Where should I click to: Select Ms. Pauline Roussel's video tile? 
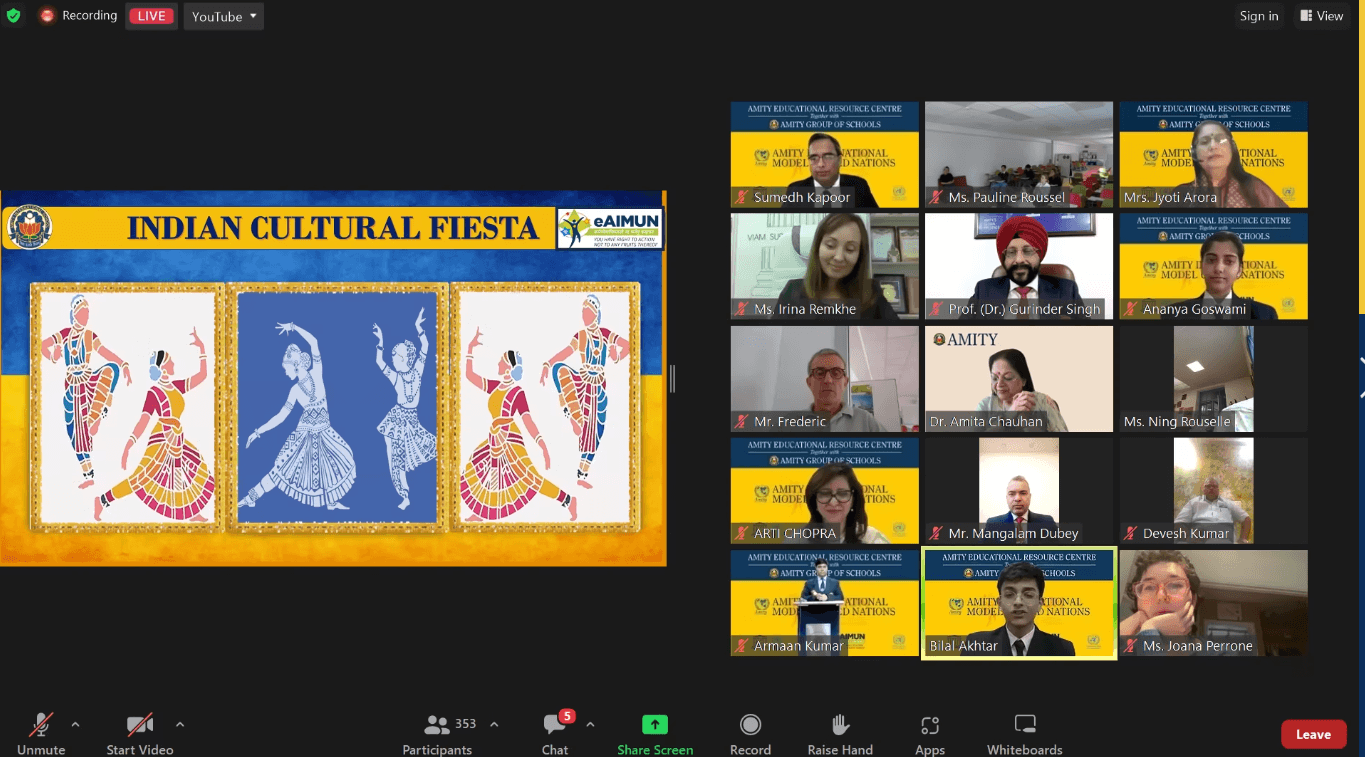click(1019, 154)
